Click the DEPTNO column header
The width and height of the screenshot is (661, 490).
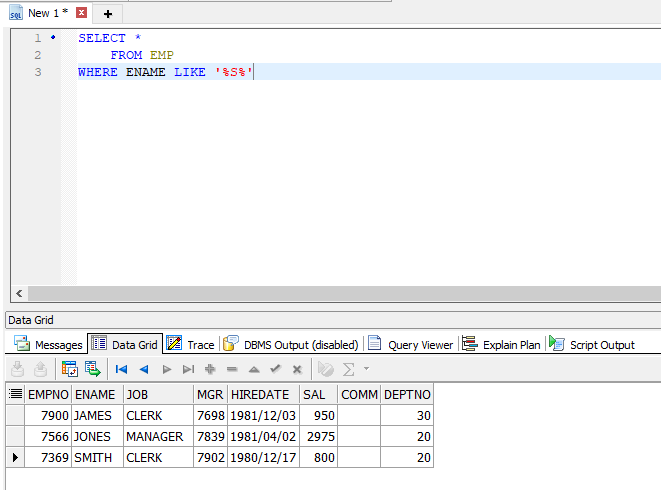[407, 394]
